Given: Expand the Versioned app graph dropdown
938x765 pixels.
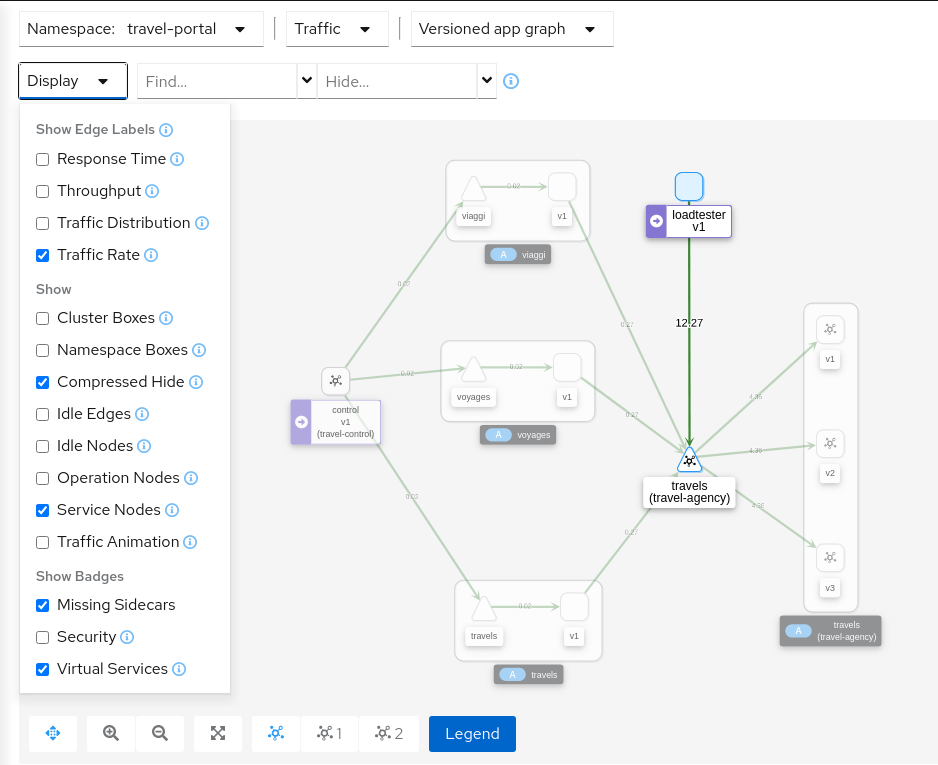Looking at the screenshot, I should [512, 29].
